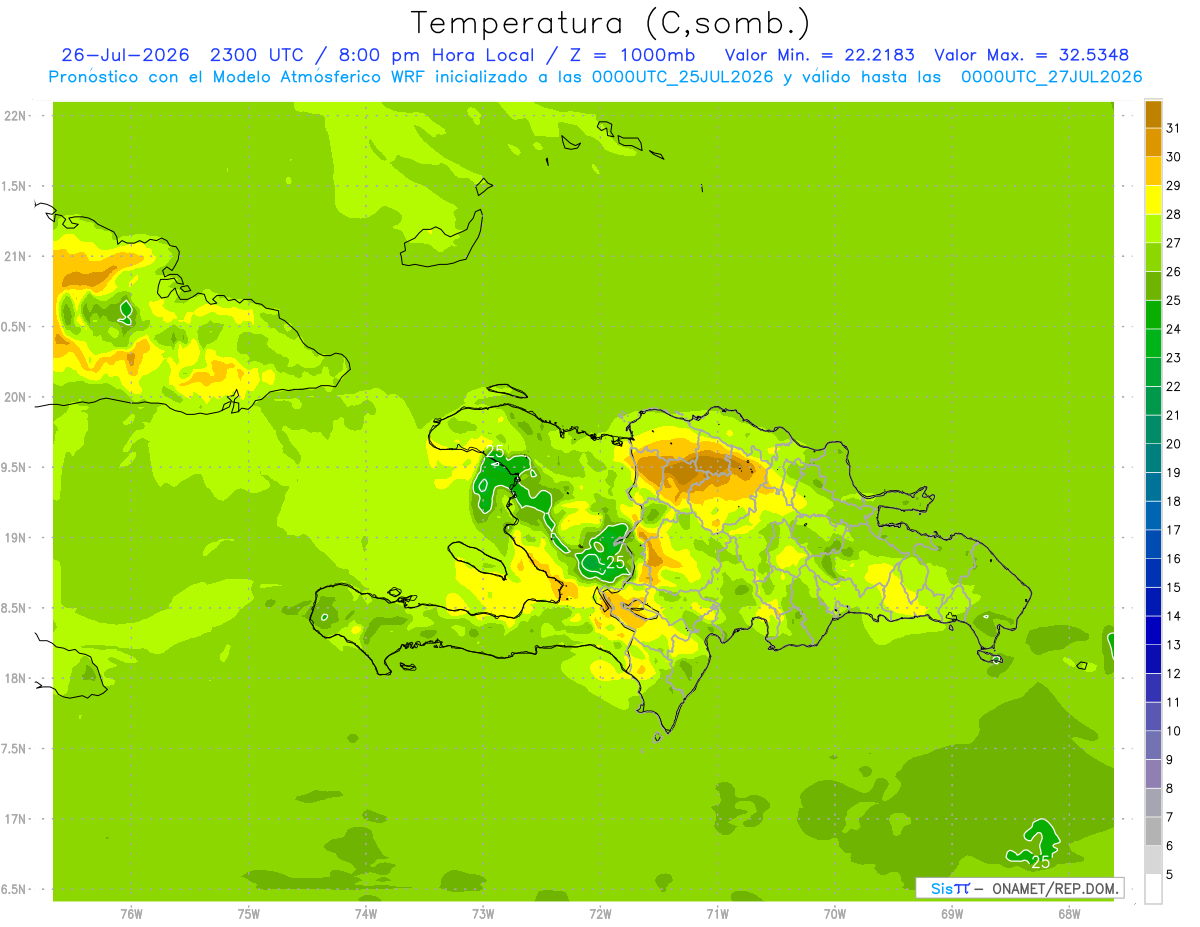The height and width of the screenshot is (927, 1200).
Task: Click the "9.5N" latitude tick label
Action: coord(15,467)
